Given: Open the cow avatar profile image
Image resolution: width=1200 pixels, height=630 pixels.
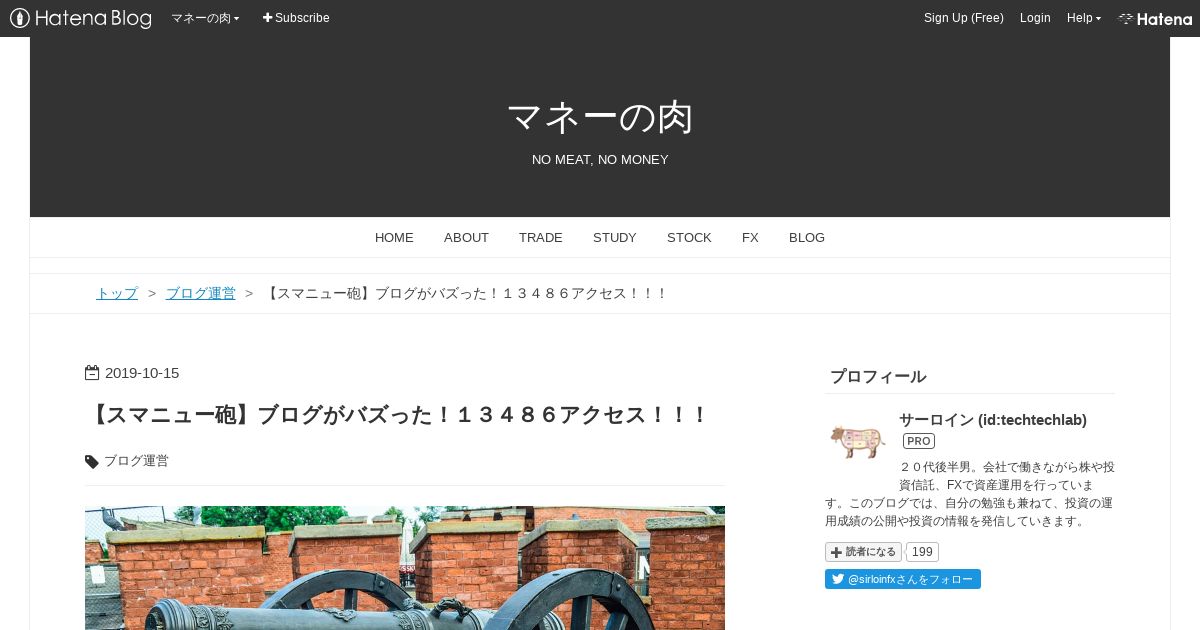Looking at the screenshot, I should point(857,440).
